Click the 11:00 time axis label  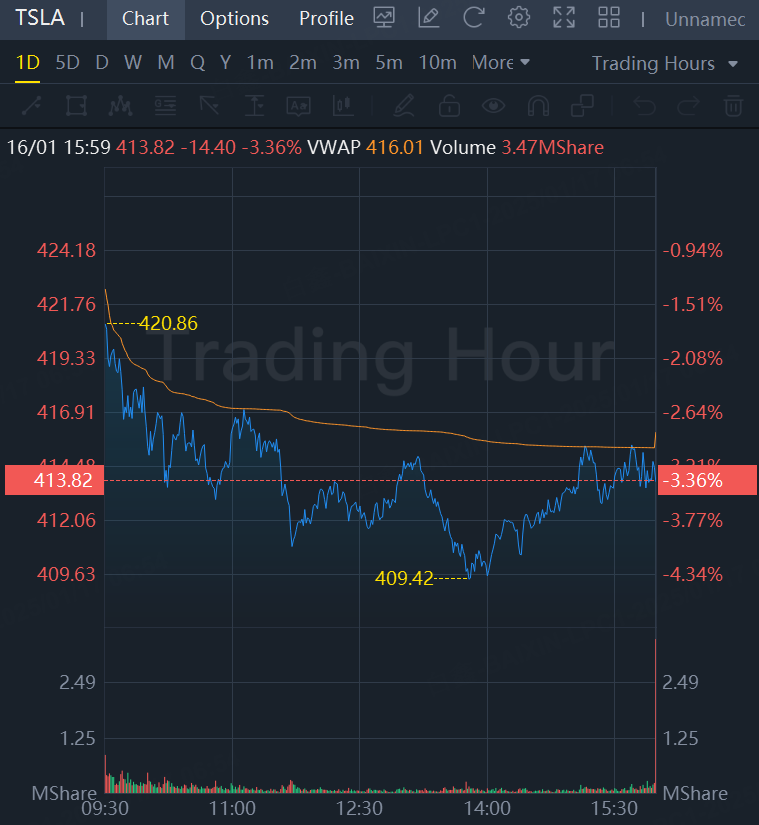pos(232,808)
